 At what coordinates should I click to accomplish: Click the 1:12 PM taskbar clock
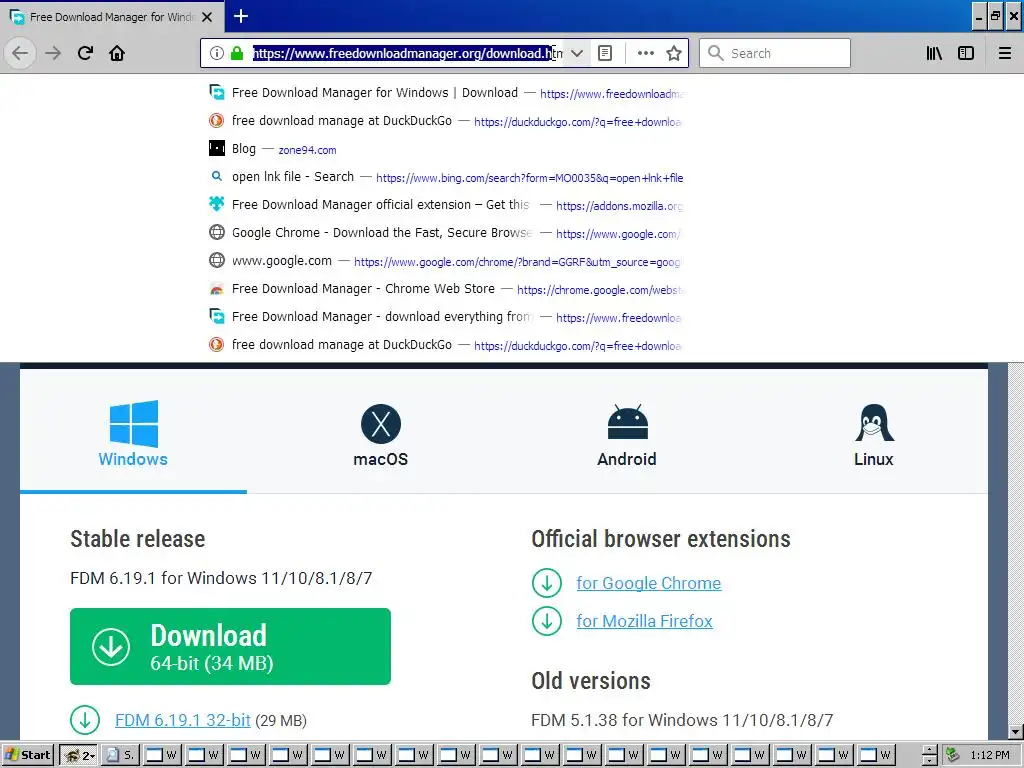(x=989, y=756)
